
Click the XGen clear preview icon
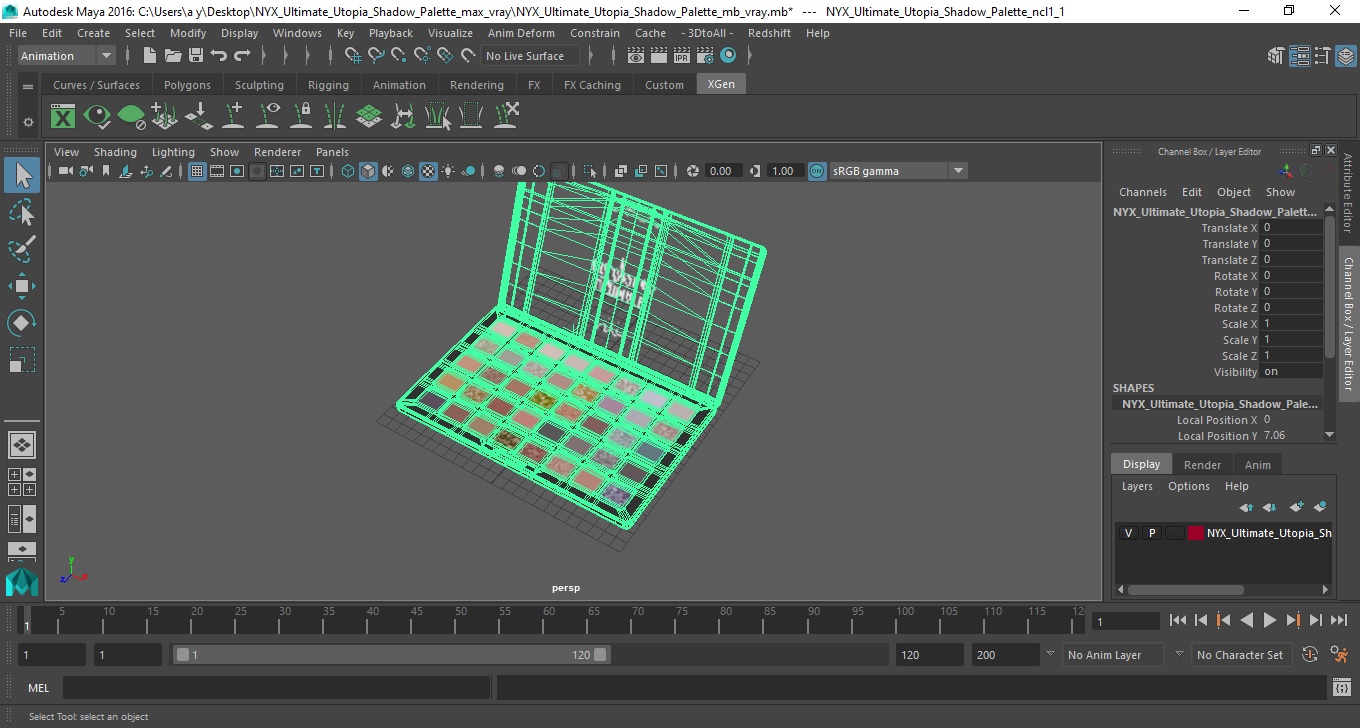pos(131,116)
